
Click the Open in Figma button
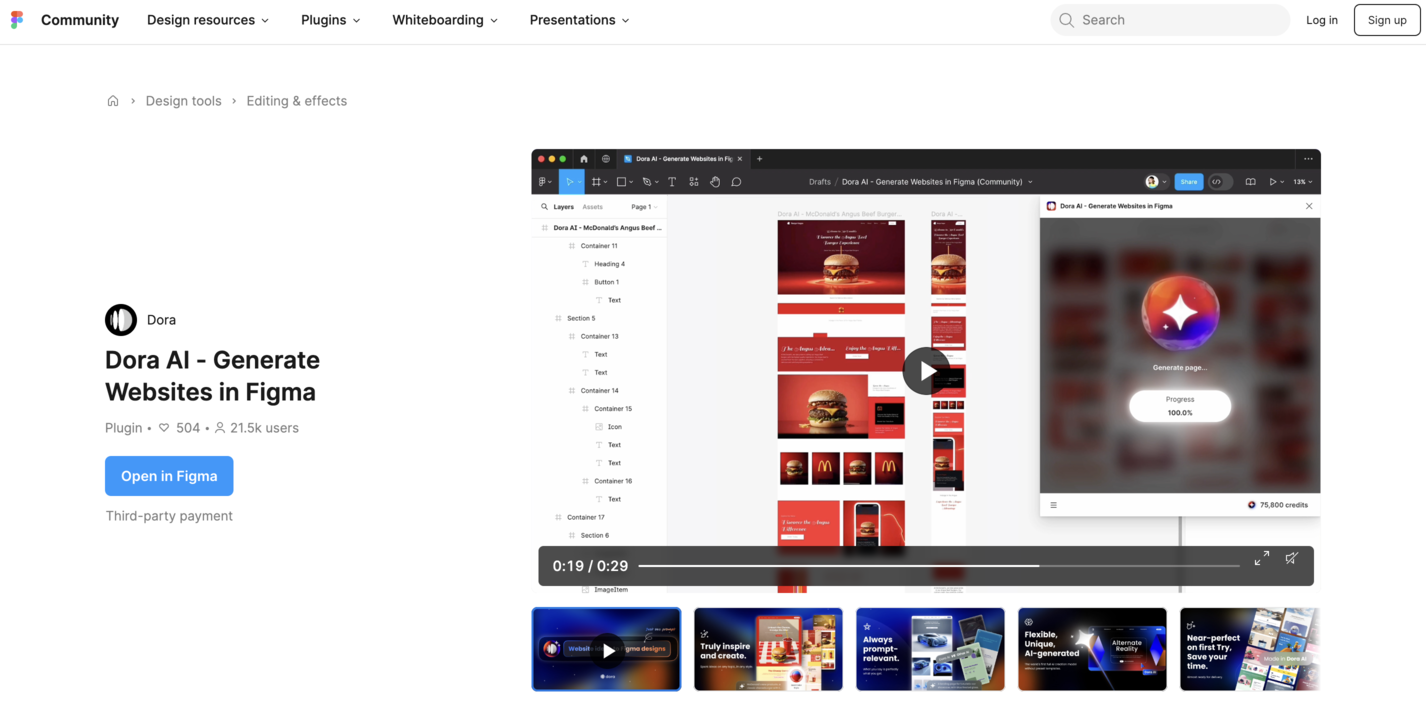click(x=169, y=476)
